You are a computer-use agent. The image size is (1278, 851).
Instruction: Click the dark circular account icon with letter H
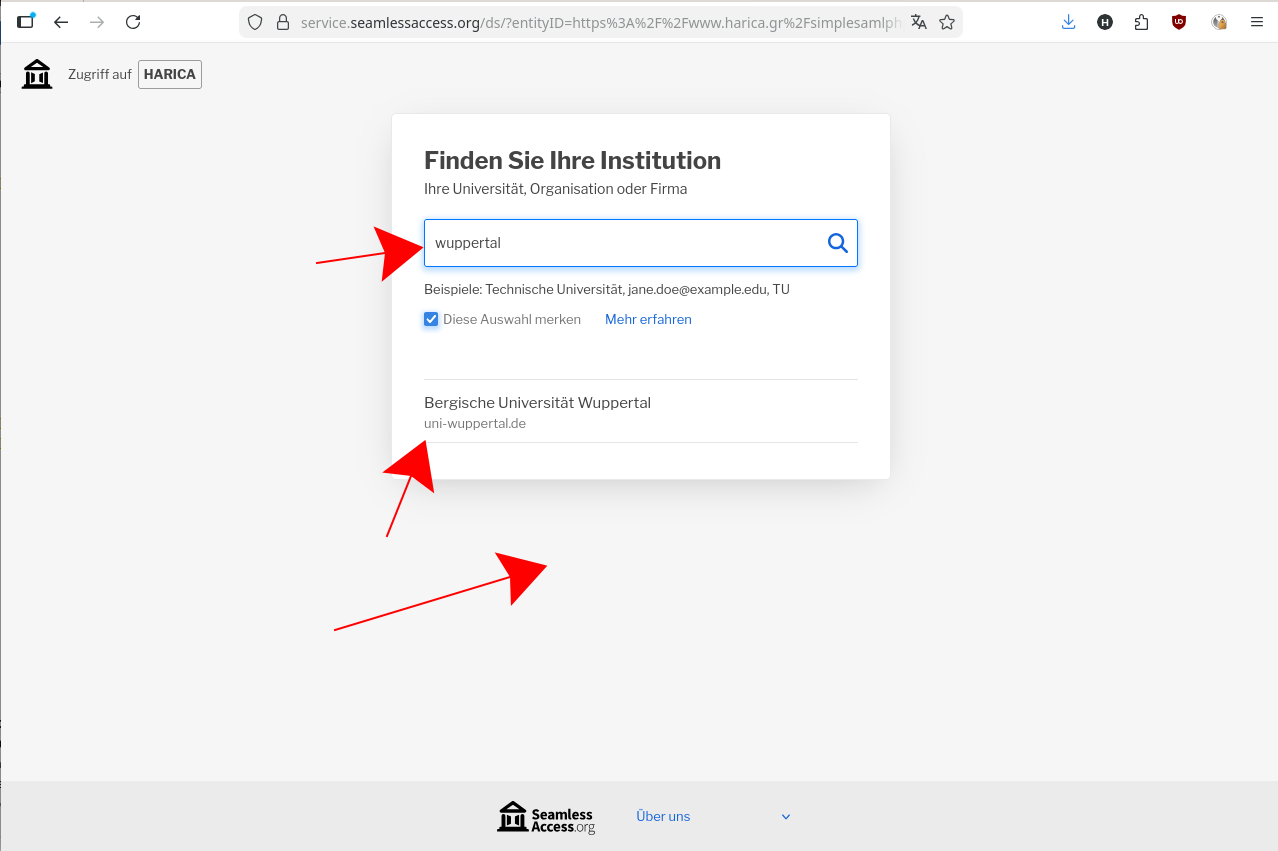click(1104, 21)
